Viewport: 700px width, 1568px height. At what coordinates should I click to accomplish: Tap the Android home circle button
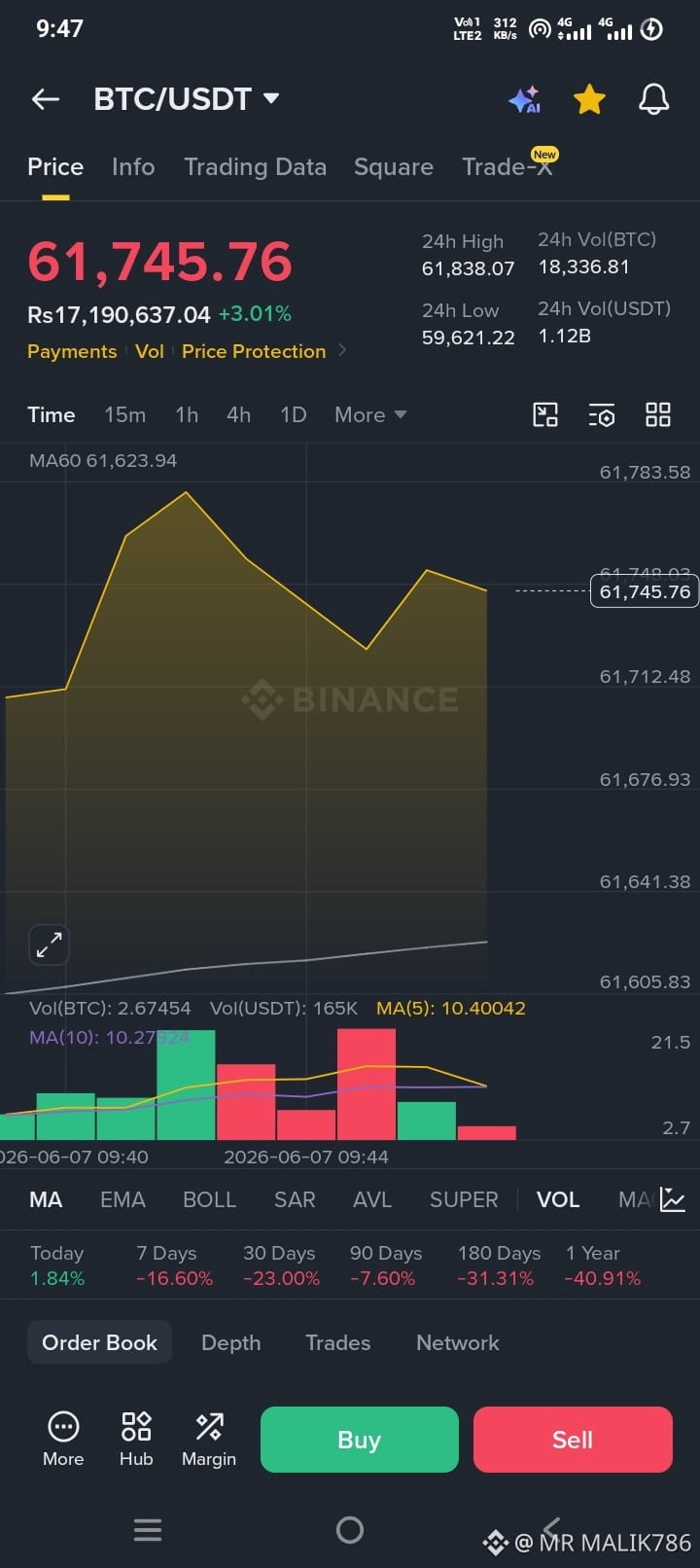pyautogui.click(x=350, y=1530)
